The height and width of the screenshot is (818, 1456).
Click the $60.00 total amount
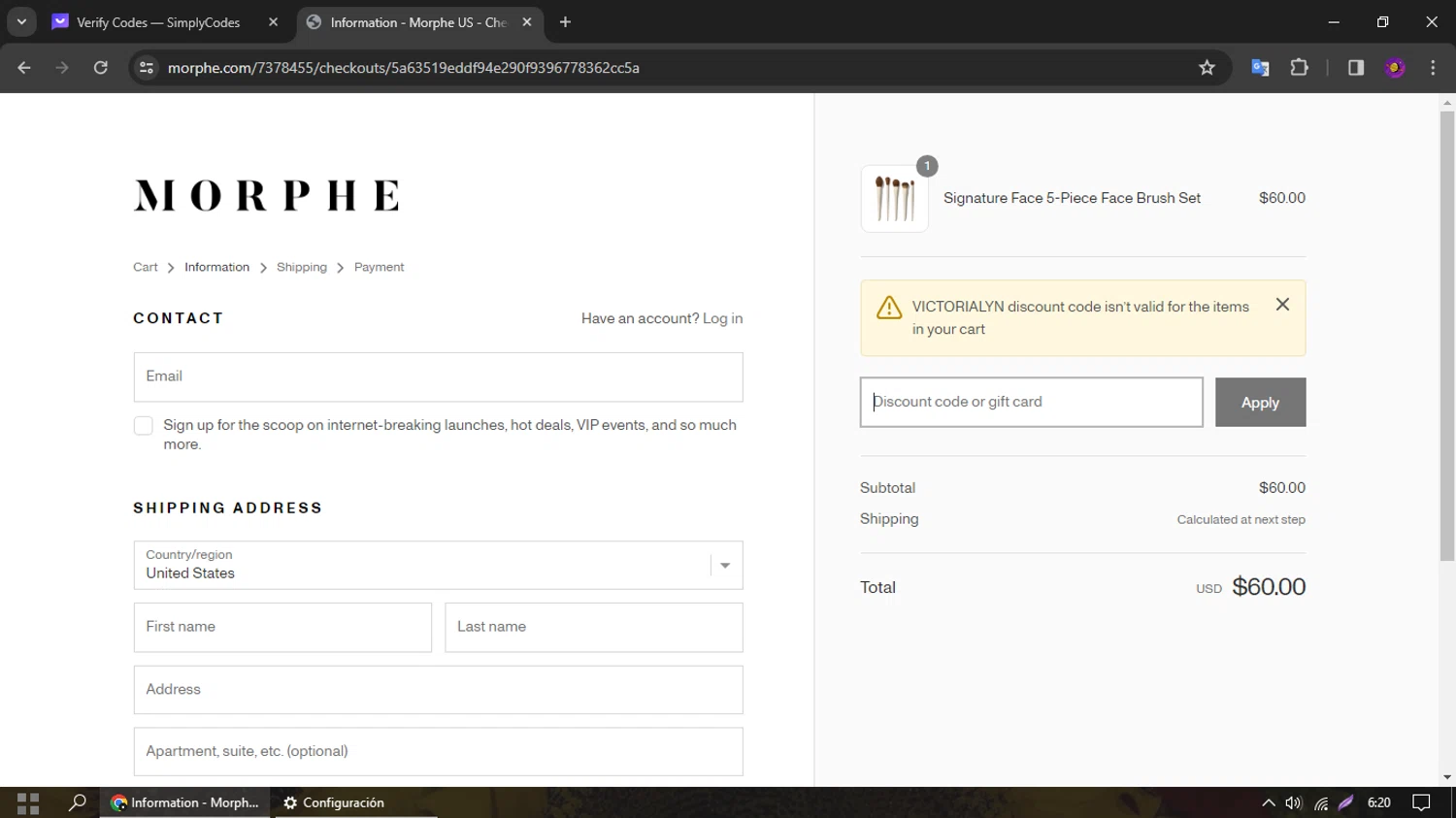click(1269, 587)
